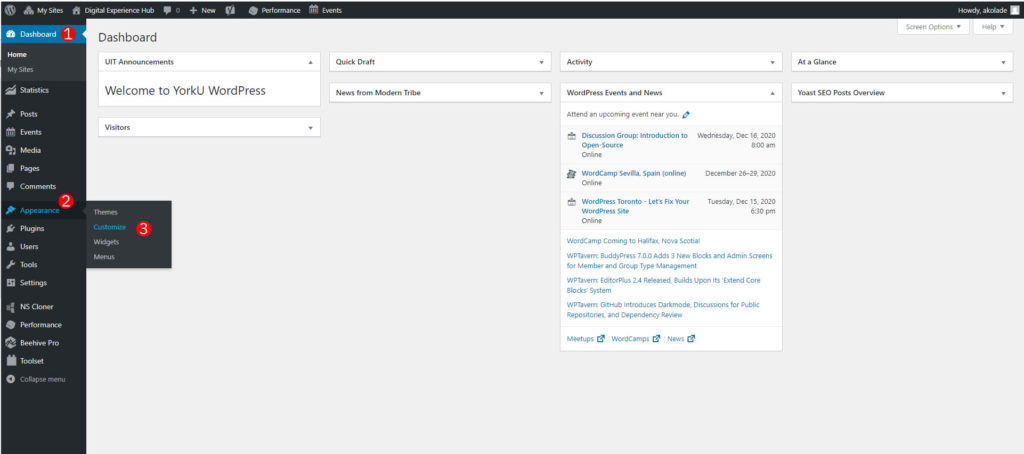Expand the Visitors panel
Viewport: 1024px width, 454px height.
(310, 127)
